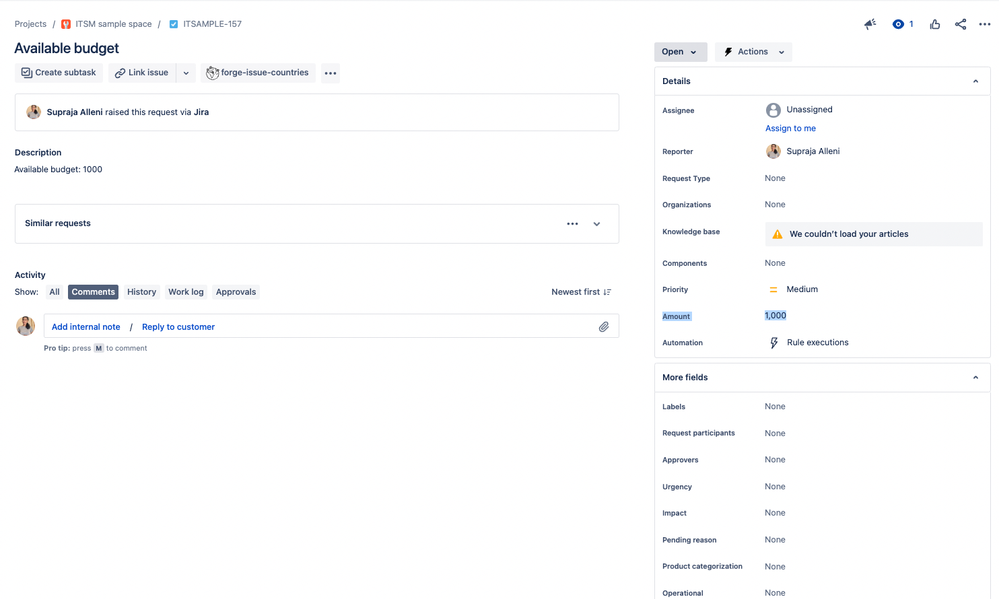
Task: Switch to the Approvals tab
Action: coord(236,292)
